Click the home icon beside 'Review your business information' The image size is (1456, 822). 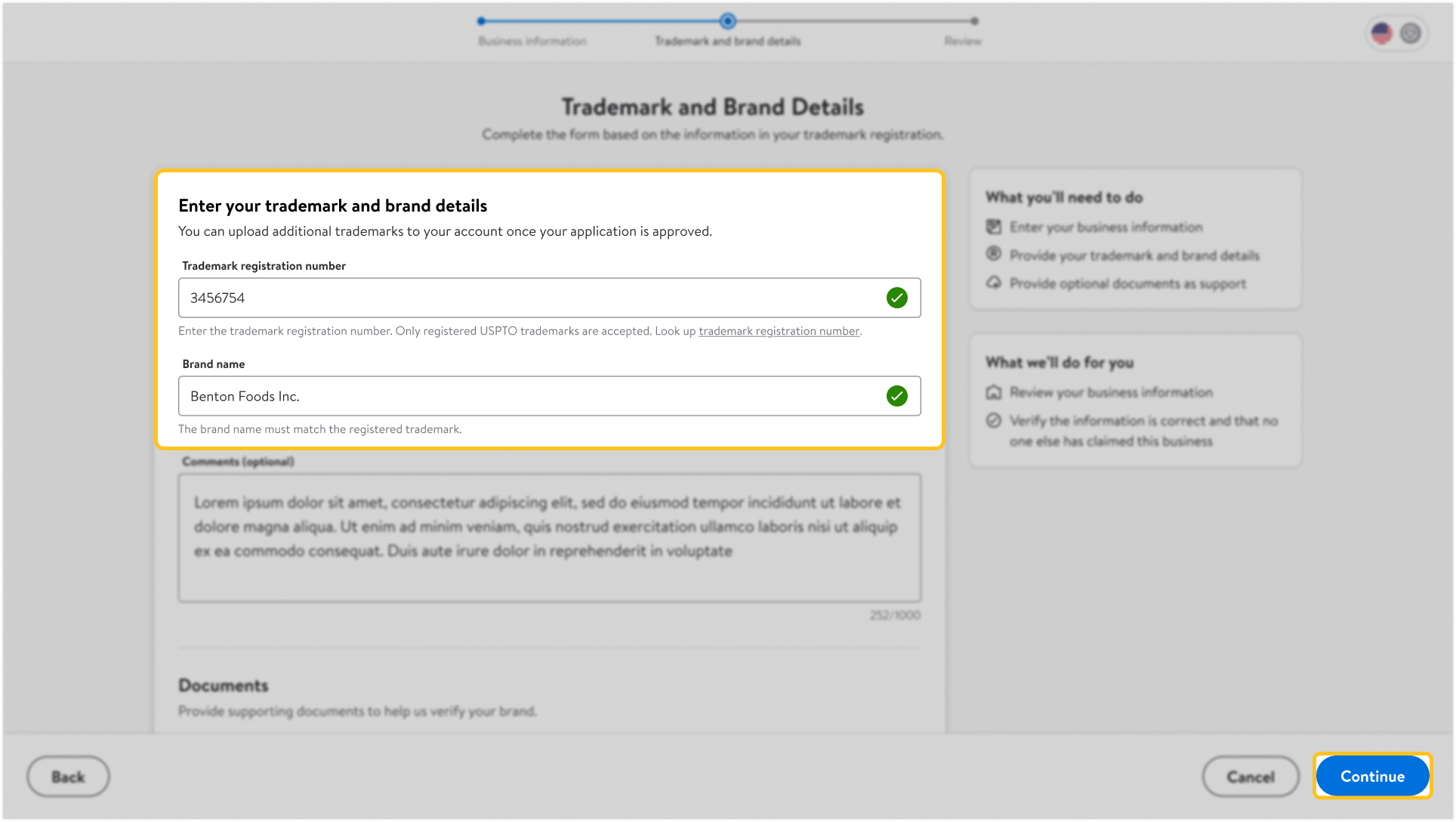[x=993, y=392]
